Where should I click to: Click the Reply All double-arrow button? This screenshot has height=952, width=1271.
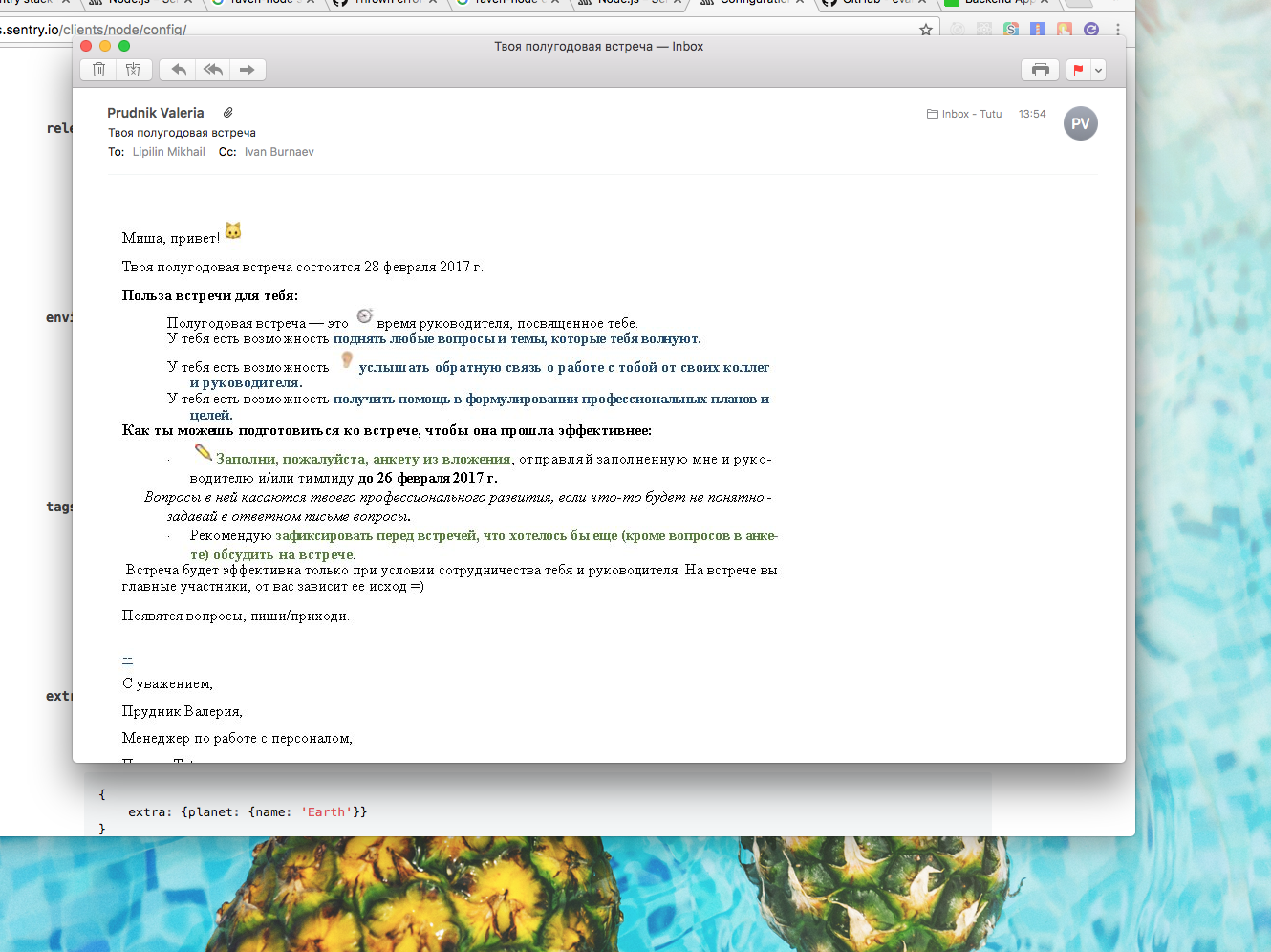[213, 70]
